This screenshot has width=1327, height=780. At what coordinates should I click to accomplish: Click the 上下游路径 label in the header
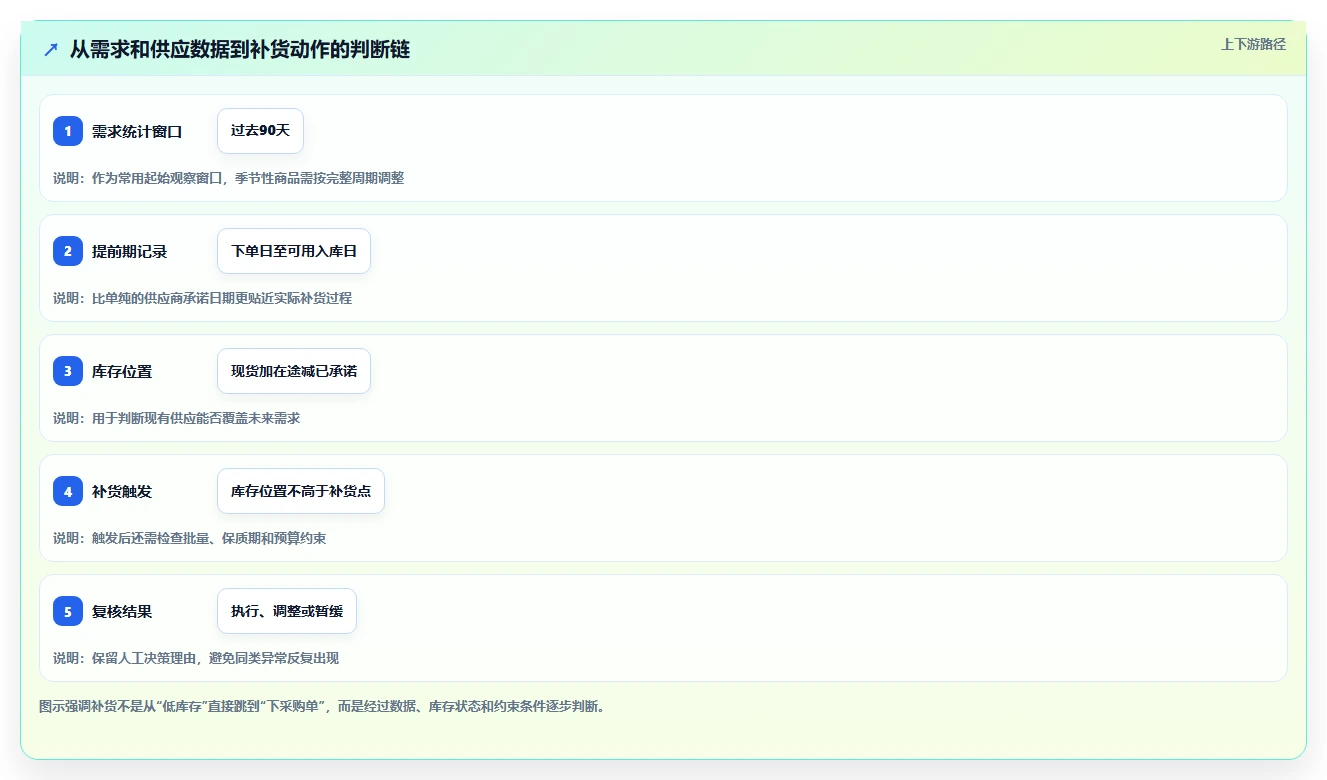(1253, 44)
